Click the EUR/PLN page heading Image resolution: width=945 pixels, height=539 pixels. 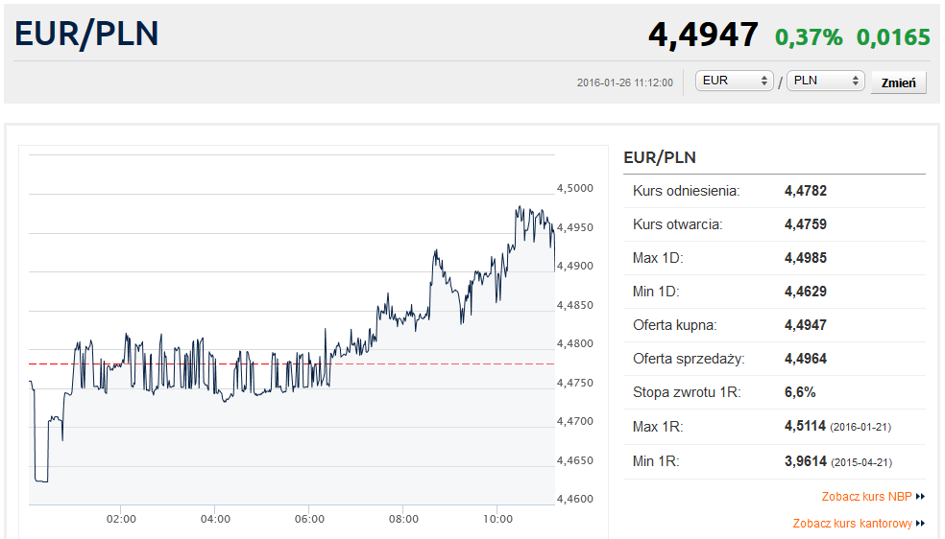click(86, 34)
